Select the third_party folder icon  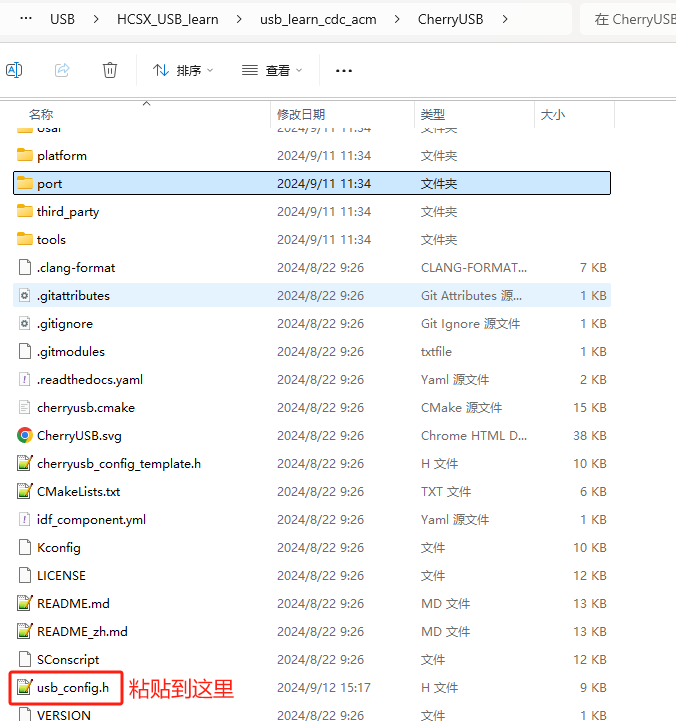pyautogui.click(x=25, y=212)
